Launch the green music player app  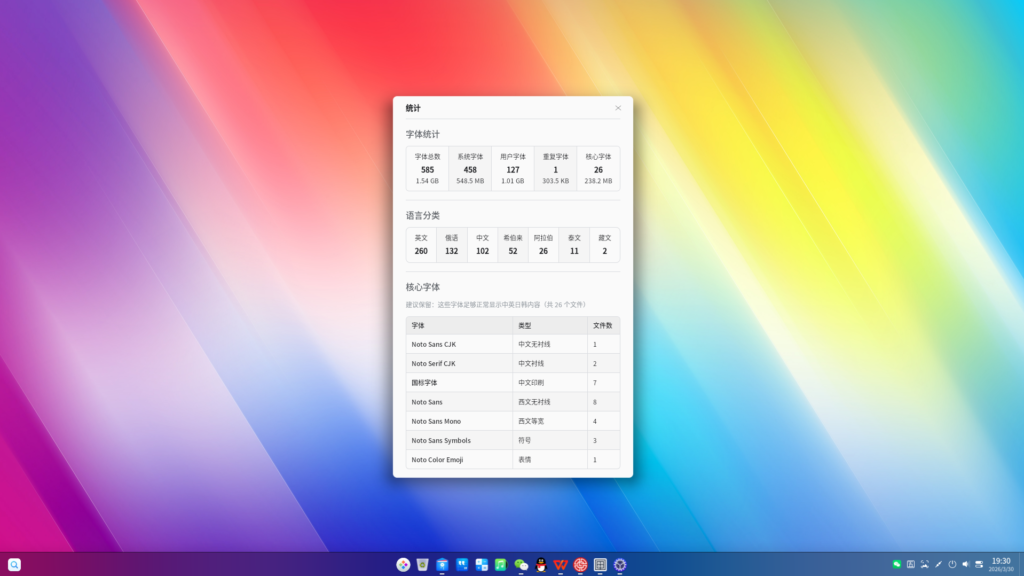tap(501, 565)
